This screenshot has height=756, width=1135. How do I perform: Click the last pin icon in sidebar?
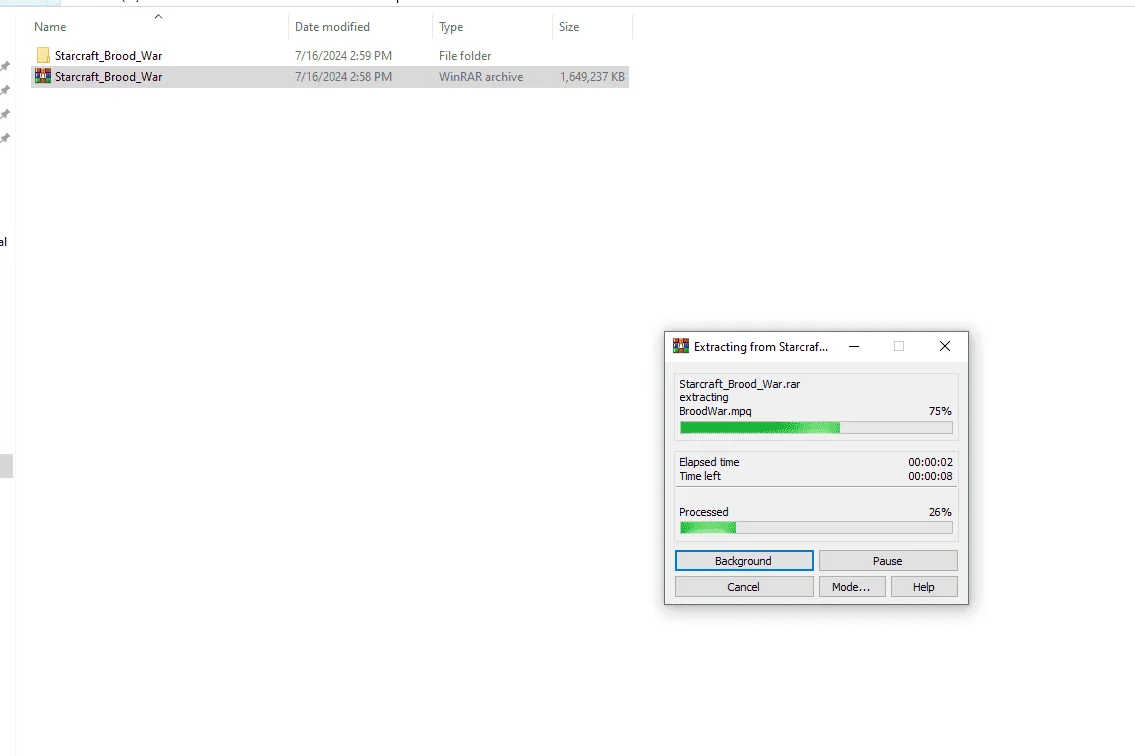point(5,138)
